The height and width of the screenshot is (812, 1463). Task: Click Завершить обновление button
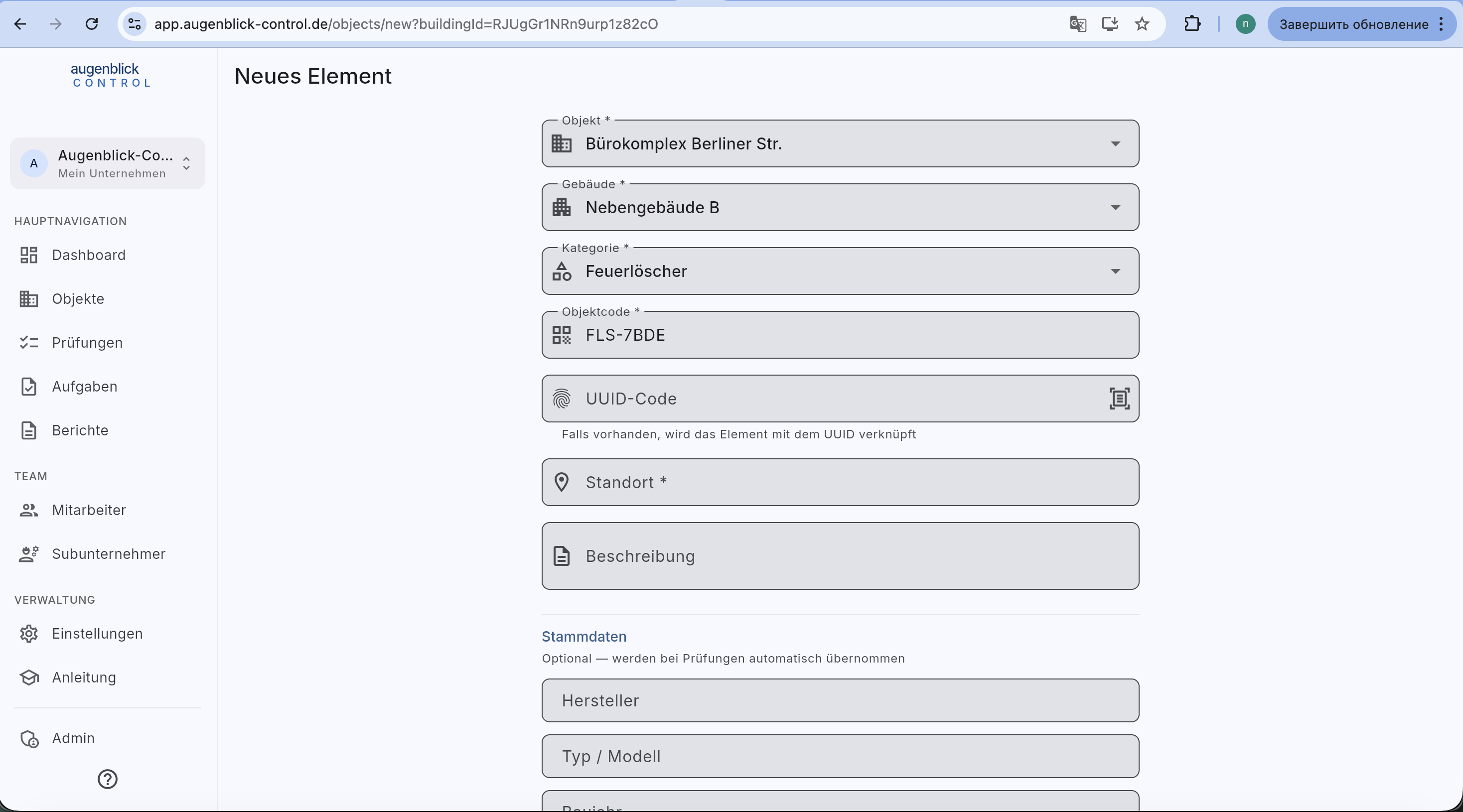click(1354, 24)
